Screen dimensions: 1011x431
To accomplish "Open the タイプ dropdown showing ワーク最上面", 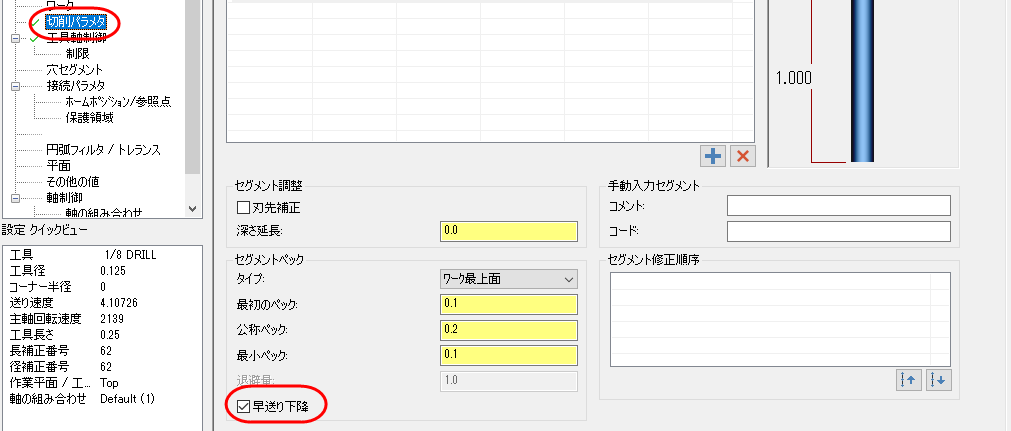I will click(509, 279).
